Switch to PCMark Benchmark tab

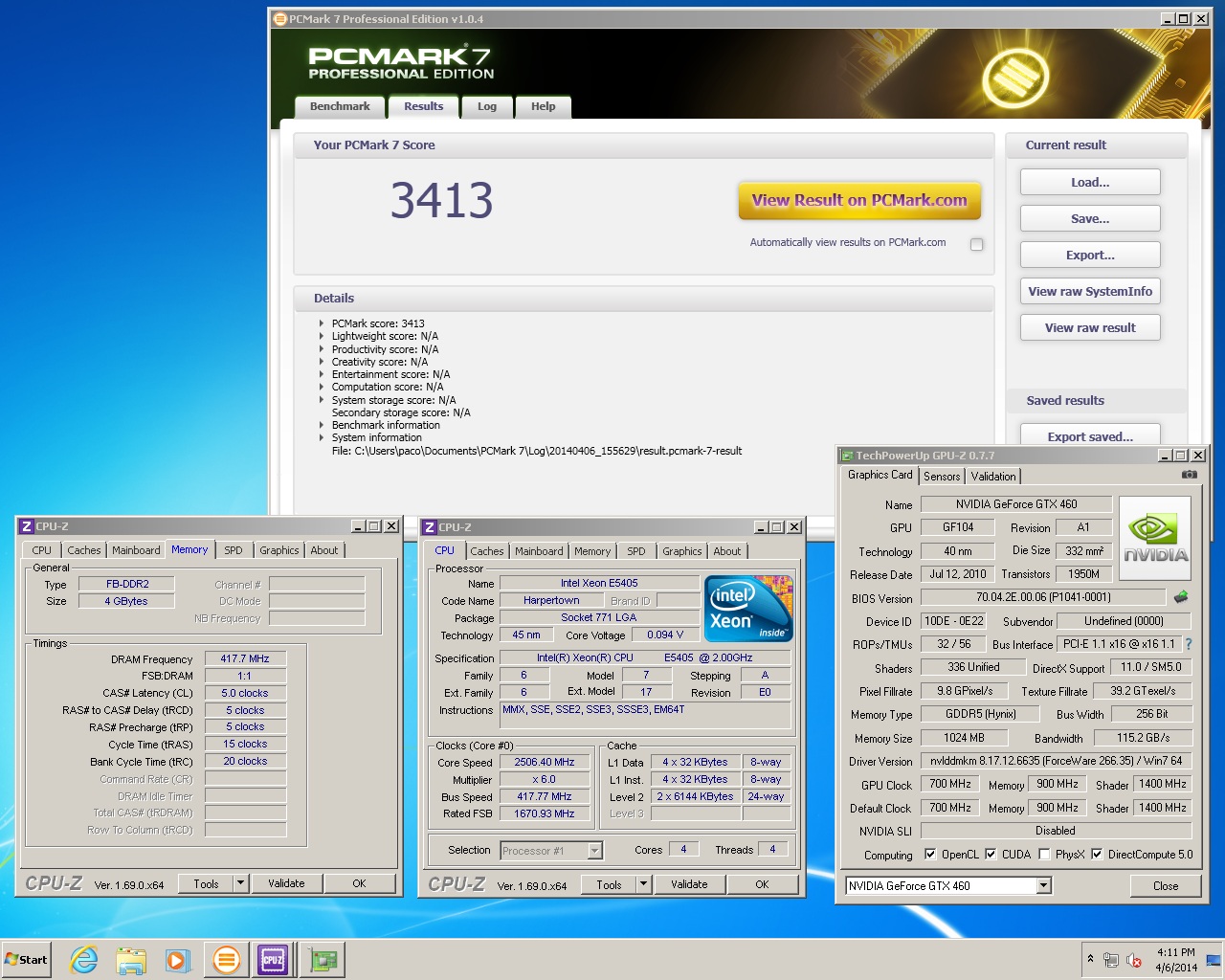(x=340, y=107)
